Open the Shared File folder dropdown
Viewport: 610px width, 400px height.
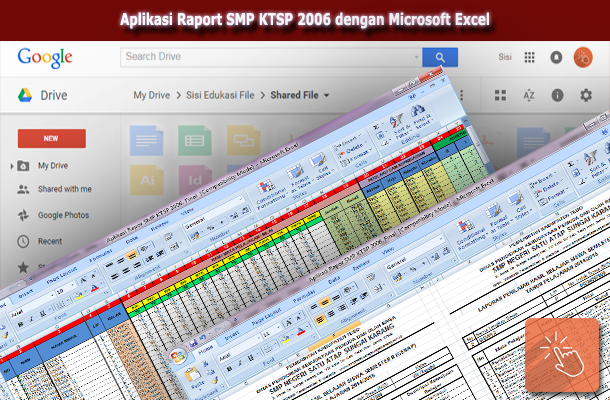click(326, 95)
